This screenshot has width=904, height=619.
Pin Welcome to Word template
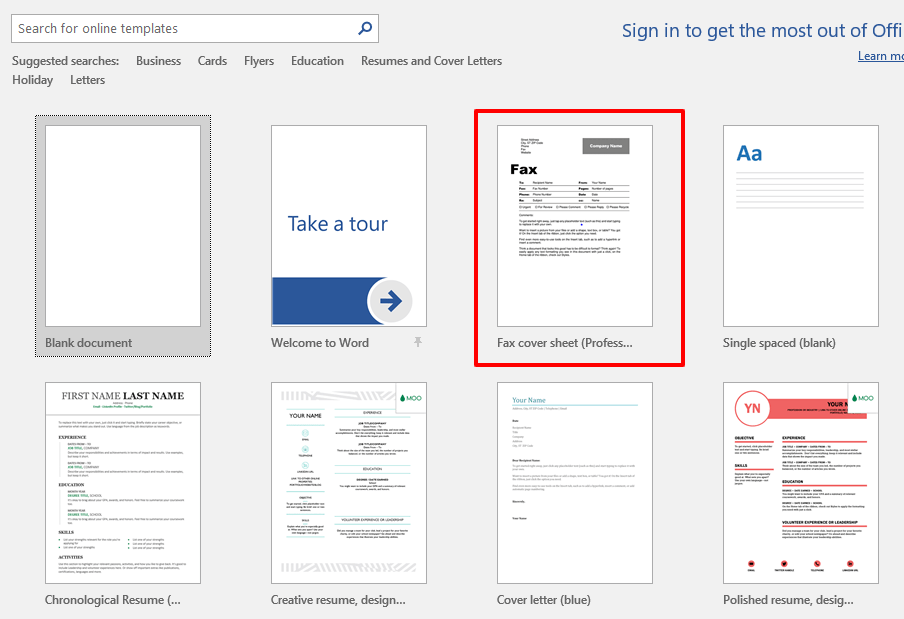coord(418,342)
